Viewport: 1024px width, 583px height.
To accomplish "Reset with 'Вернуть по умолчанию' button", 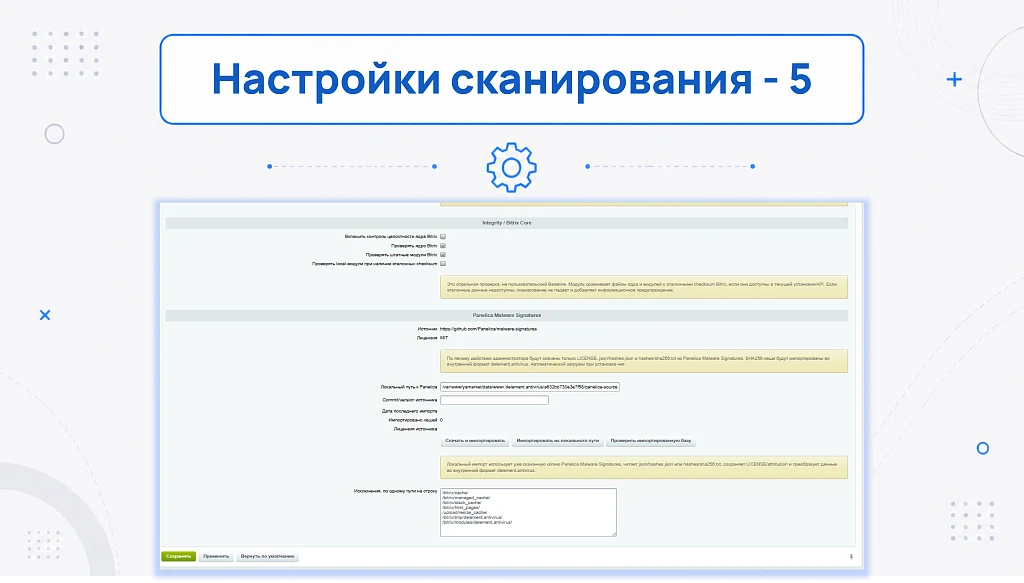I will [268, 556].
